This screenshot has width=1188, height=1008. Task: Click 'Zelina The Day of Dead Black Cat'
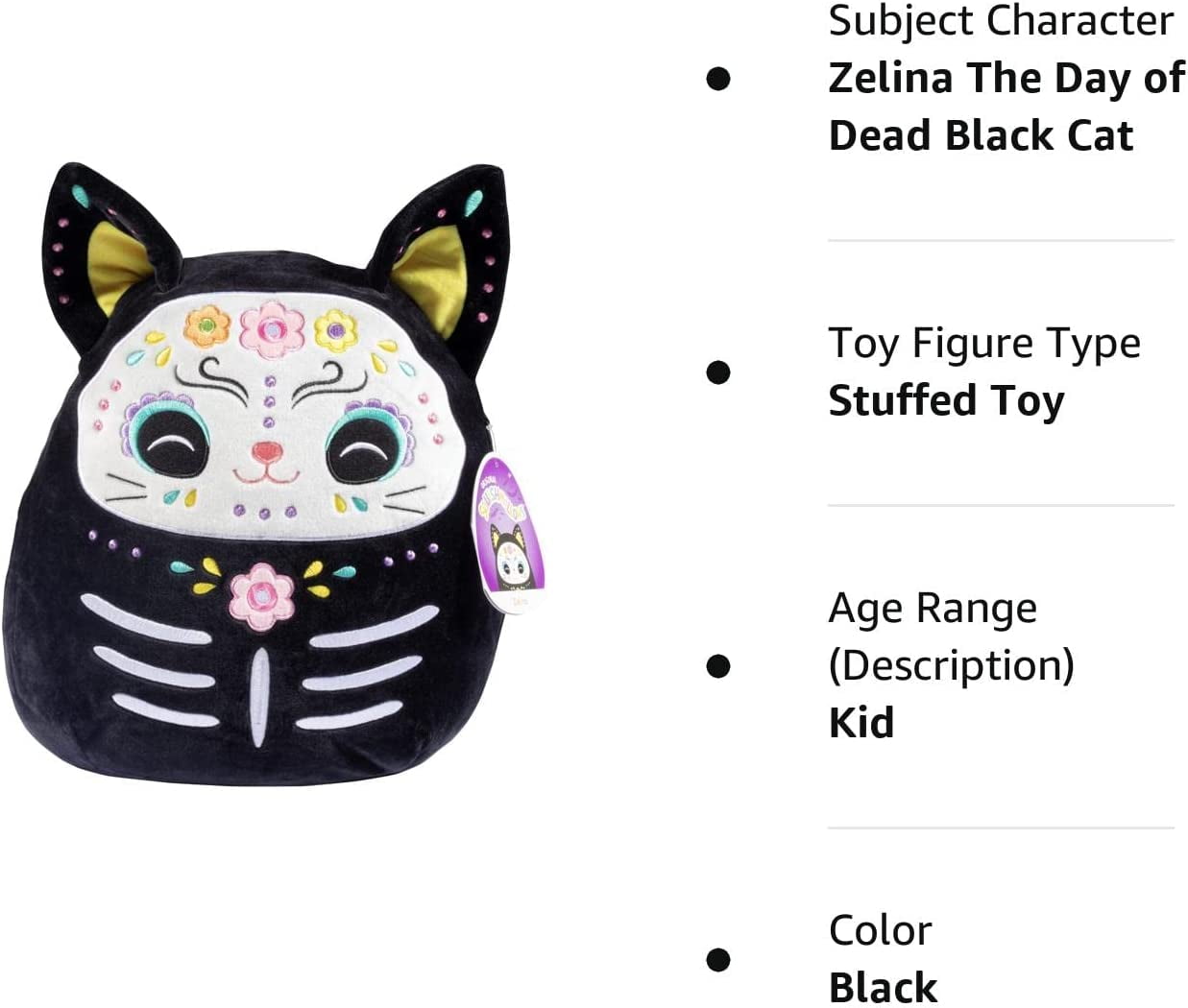pyautogui.click(x=1006, y=107)
